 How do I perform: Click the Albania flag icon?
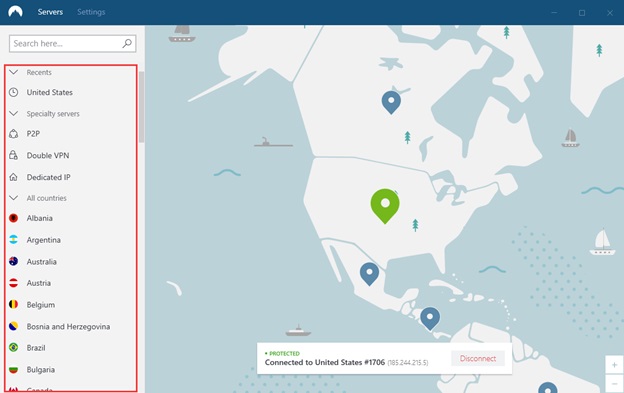(x=14, y=218)
